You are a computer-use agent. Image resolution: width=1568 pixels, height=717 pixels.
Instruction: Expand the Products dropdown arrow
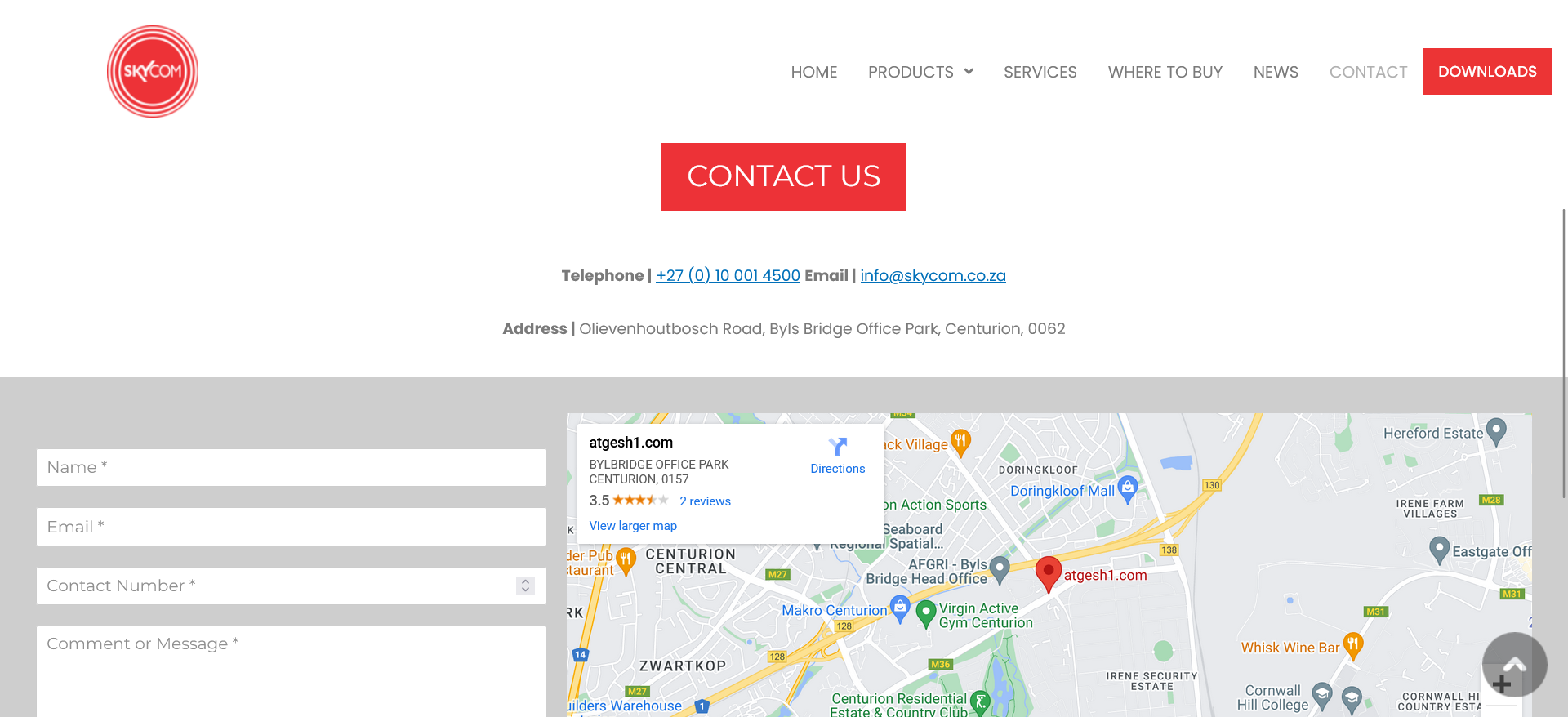pyautogui.click(x=969, y=71)
